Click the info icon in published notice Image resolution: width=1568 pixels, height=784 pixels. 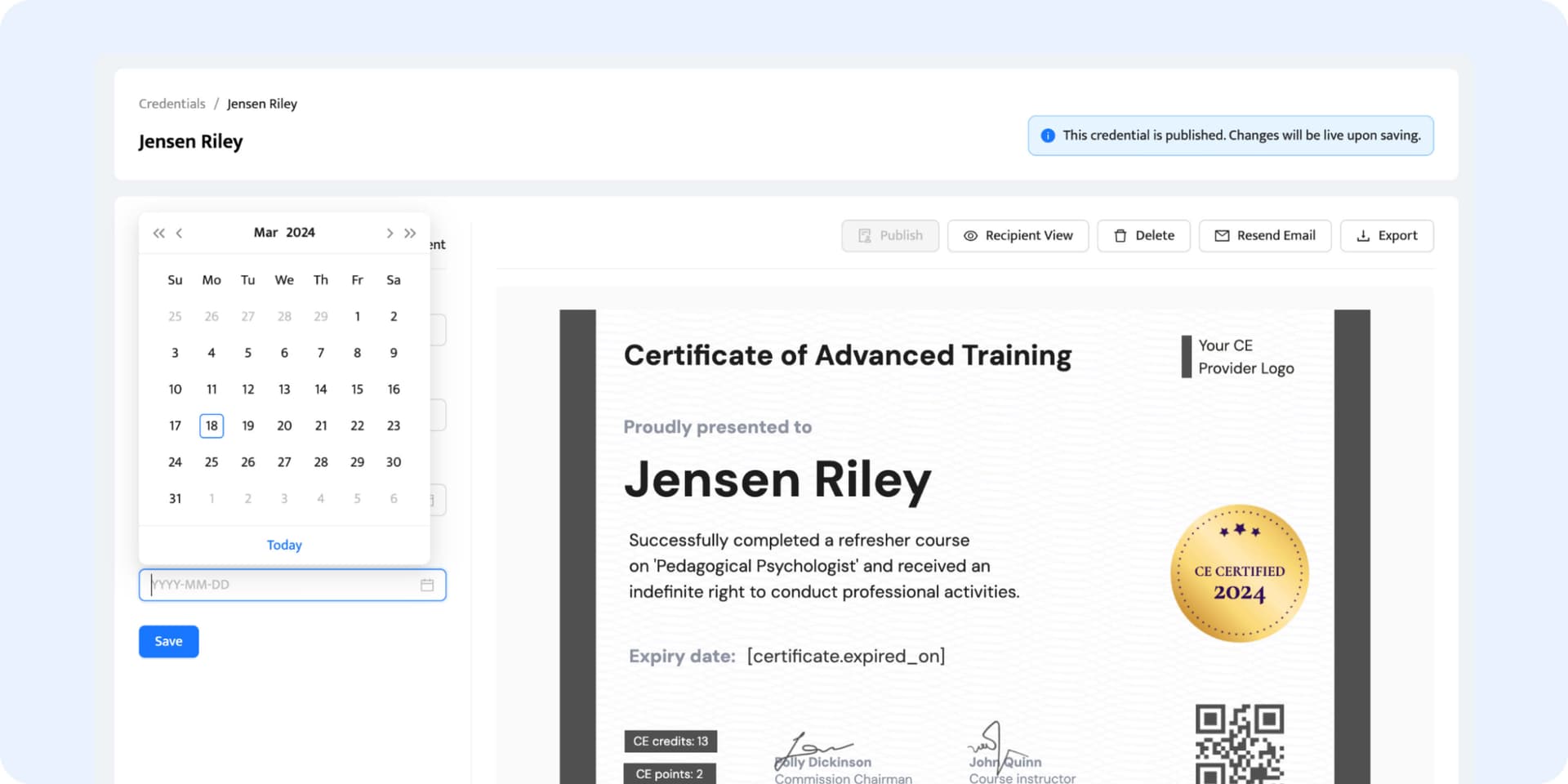click(x=1048, y=136)
